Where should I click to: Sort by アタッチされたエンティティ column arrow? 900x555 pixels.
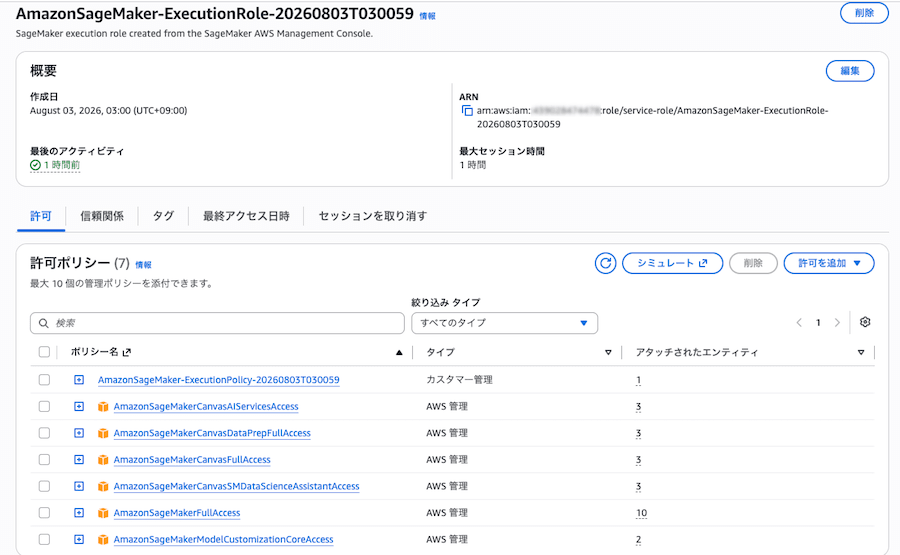861,352
